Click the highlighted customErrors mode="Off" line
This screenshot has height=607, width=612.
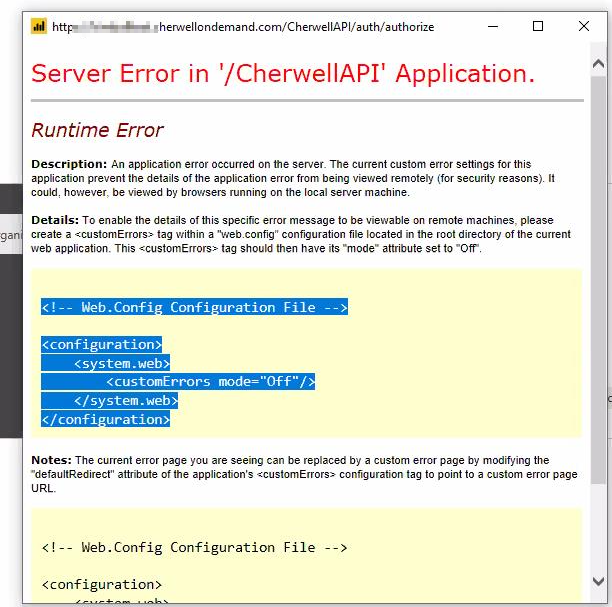pyautogui.click(x=210, y=381)
